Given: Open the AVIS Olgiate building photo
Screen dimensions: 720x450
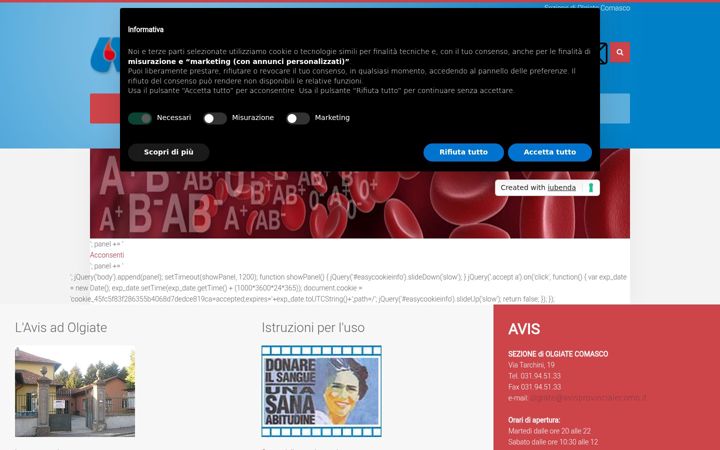Looking at the screenshot, I should pos(75,391).
